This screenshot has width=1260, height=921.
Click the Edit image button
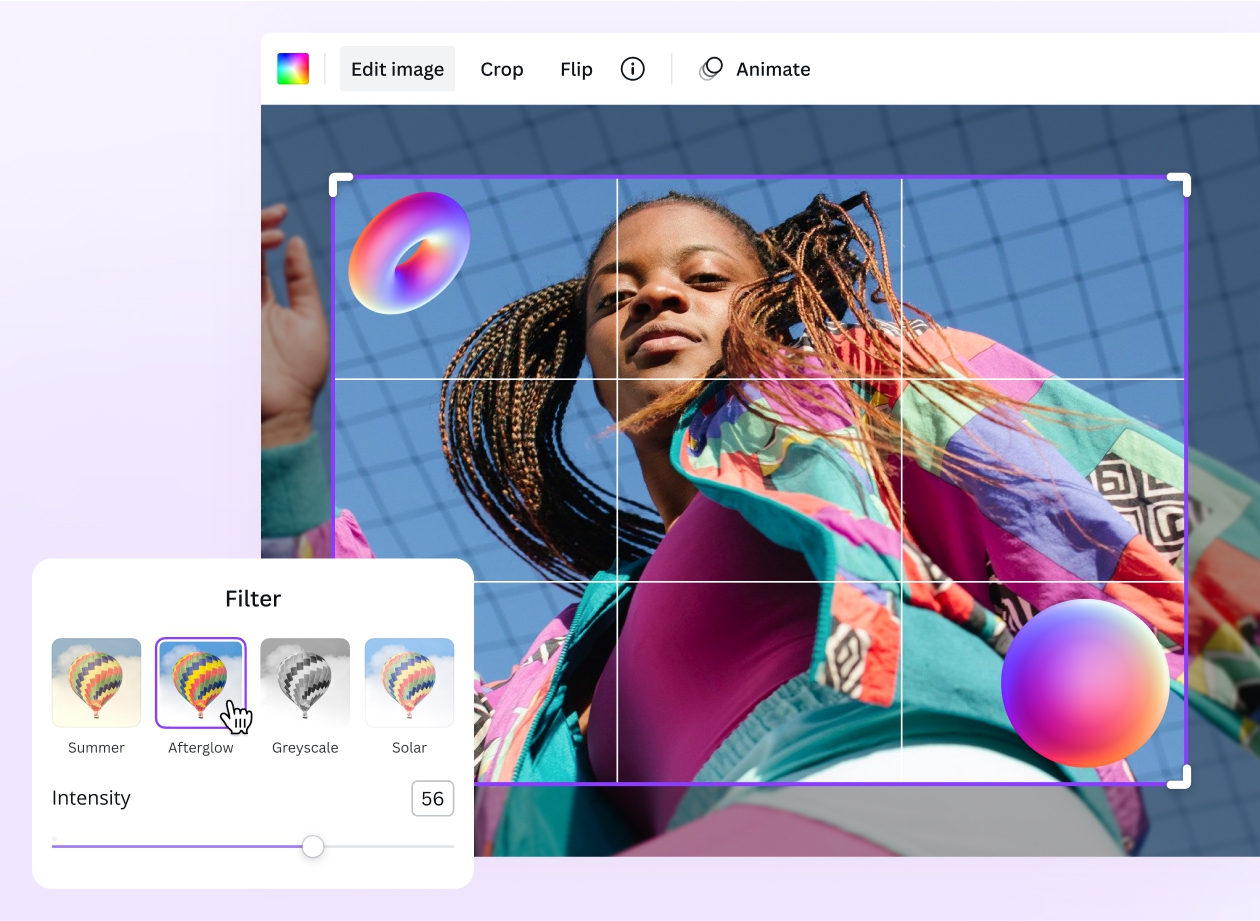coord(397,69)
